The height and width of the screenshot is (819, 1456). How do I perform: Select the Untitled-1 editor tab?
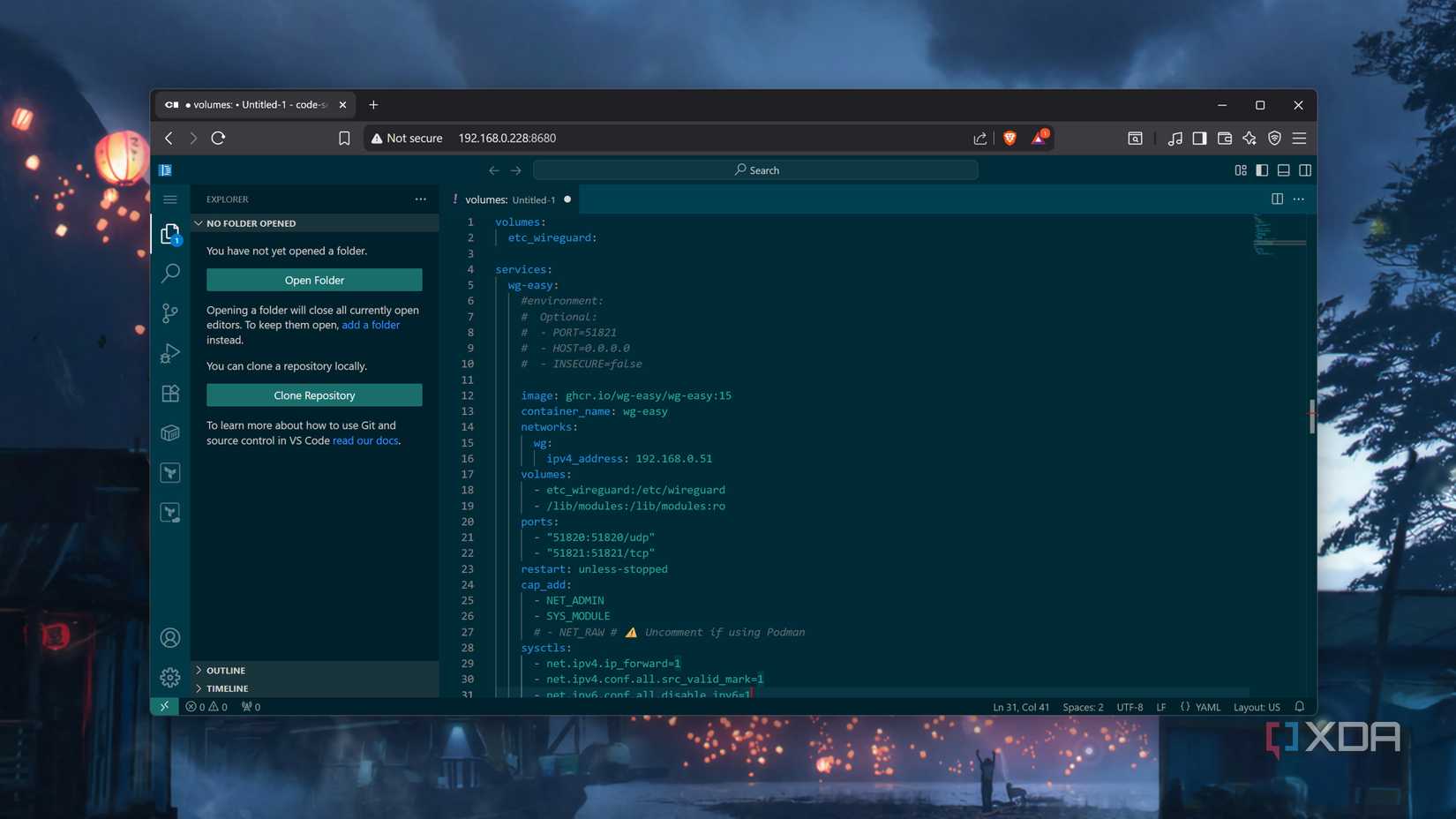(510, 199)
